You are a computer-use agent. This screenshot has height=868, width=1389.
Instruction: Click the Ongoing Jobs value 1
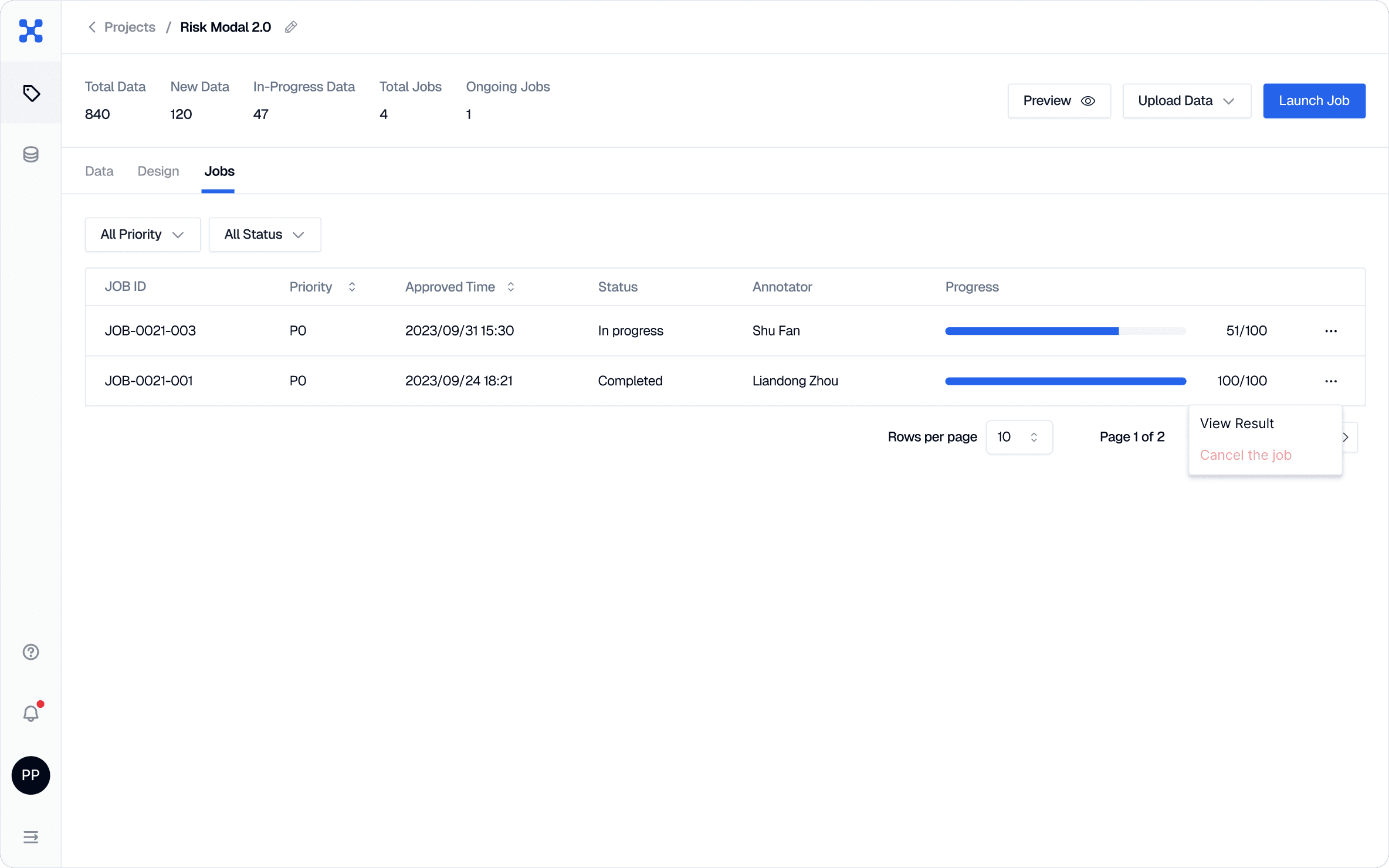pyautogui.click(x=469, y=114)
